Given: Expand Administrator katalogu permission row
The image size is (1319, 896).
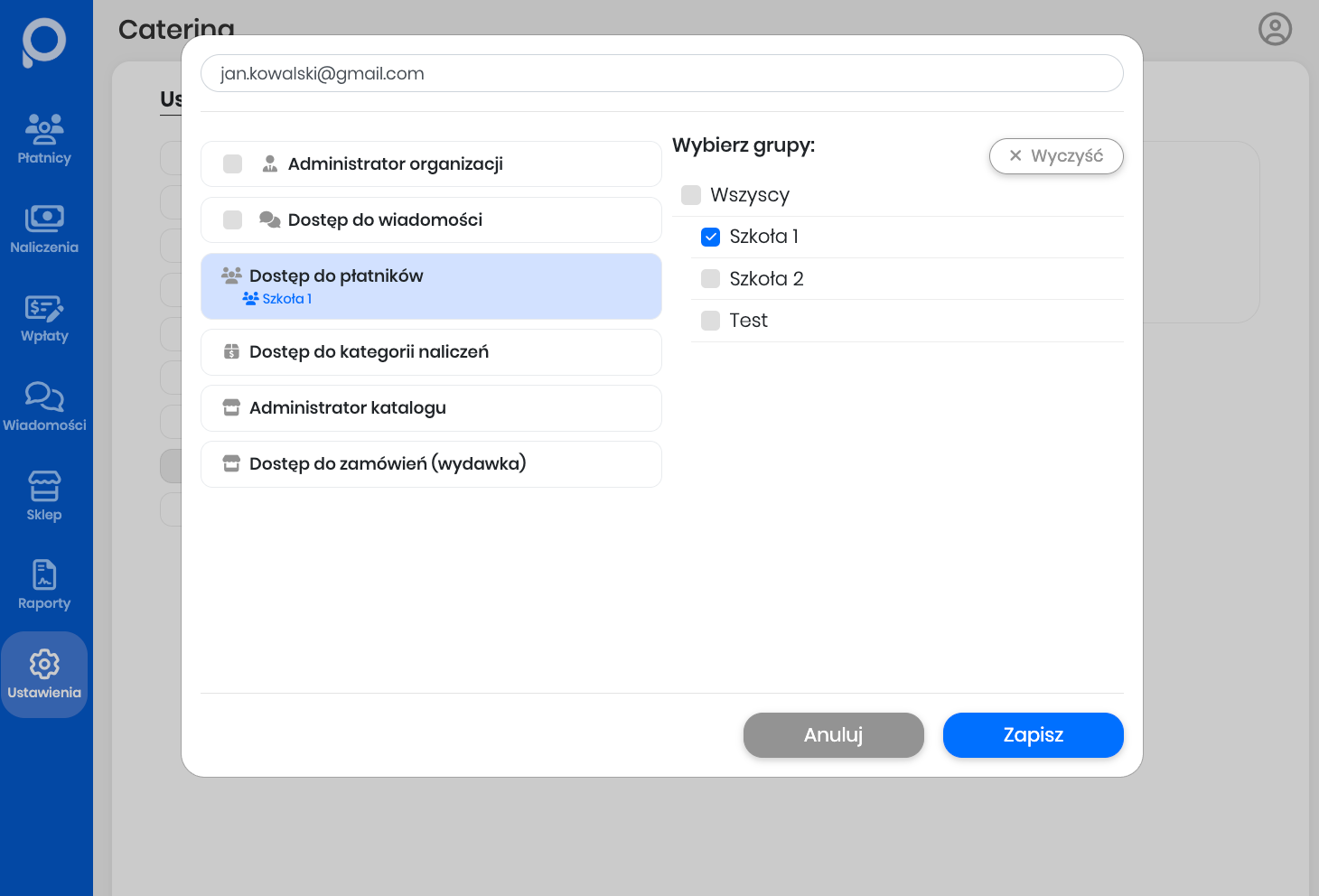Looking at the screenshot, I should 431,408.
